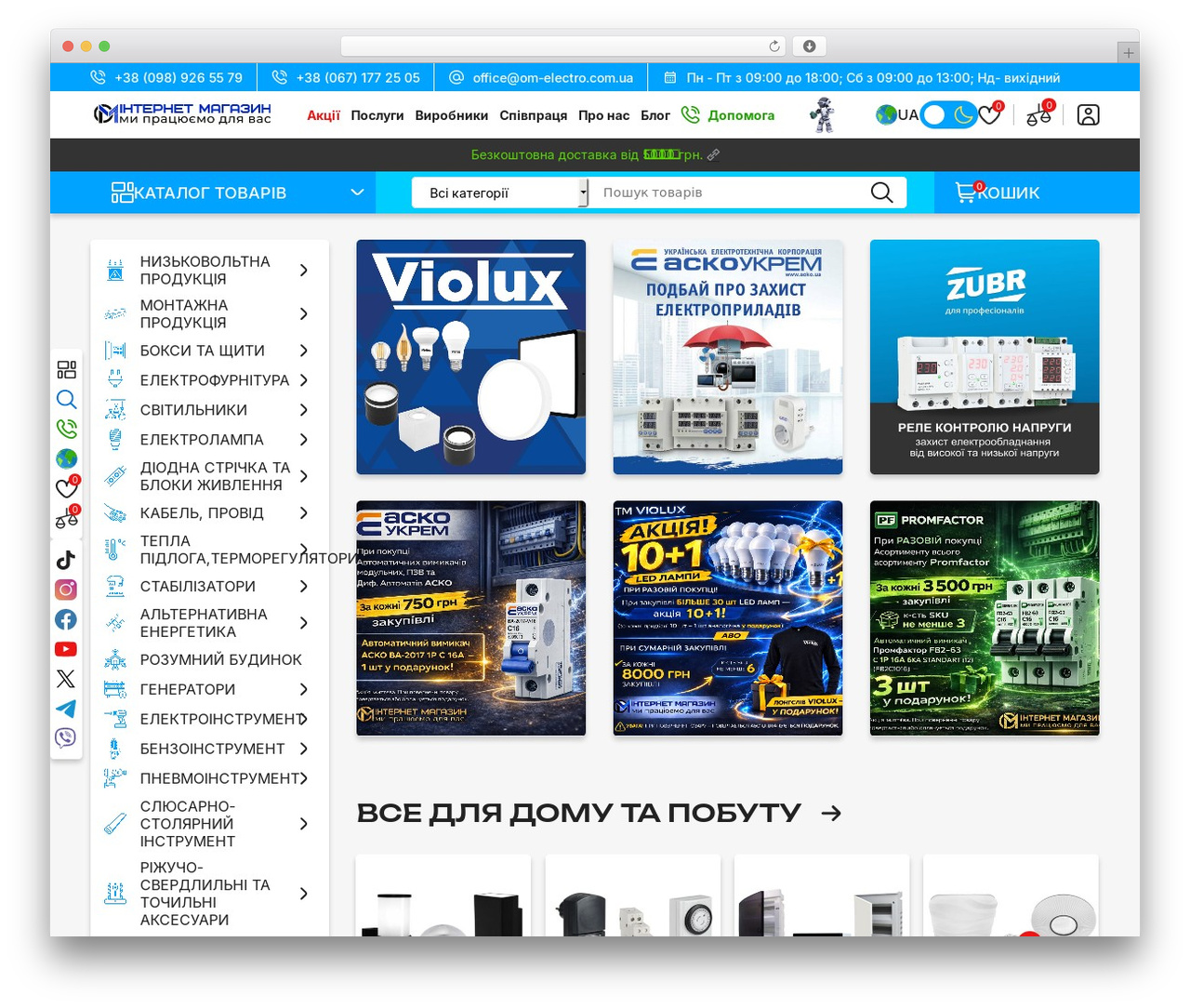Open compare scales icon in header
1190x1008 pixels.
(x=1039, y=114)
